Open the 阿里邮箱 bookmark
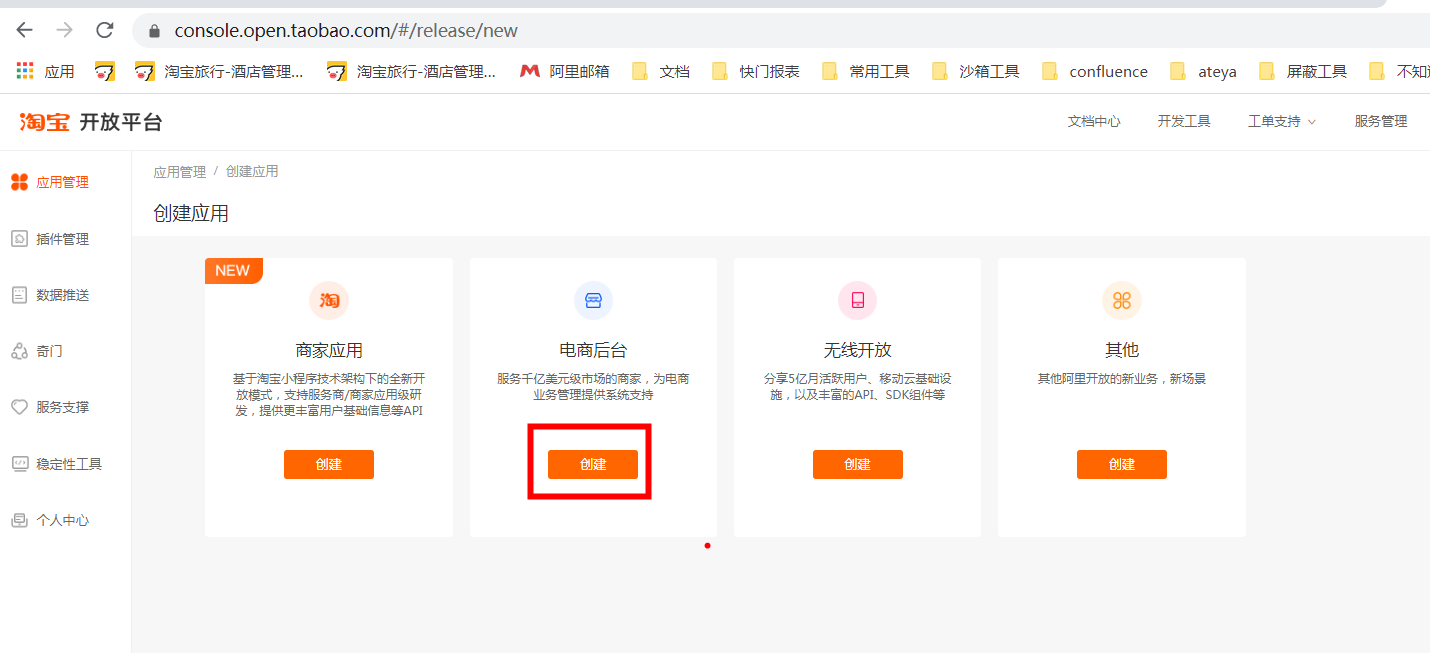 (565, 71)
